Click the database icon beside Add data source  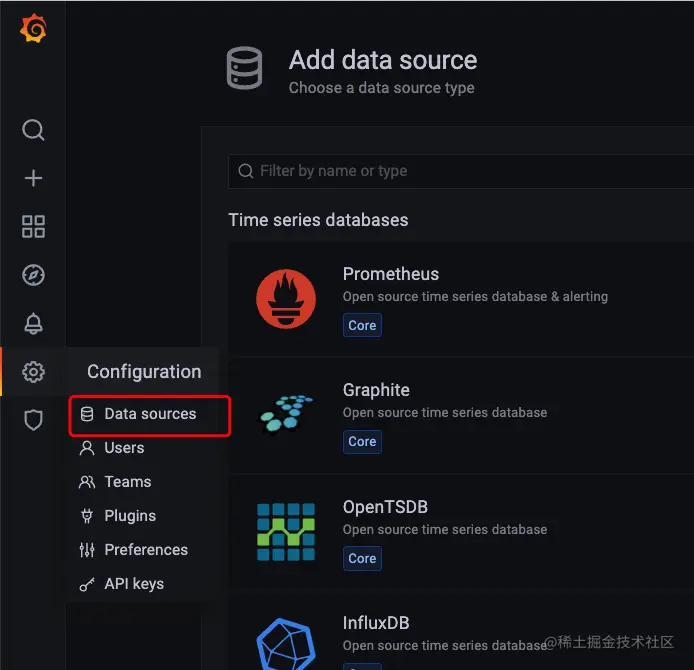244,68
